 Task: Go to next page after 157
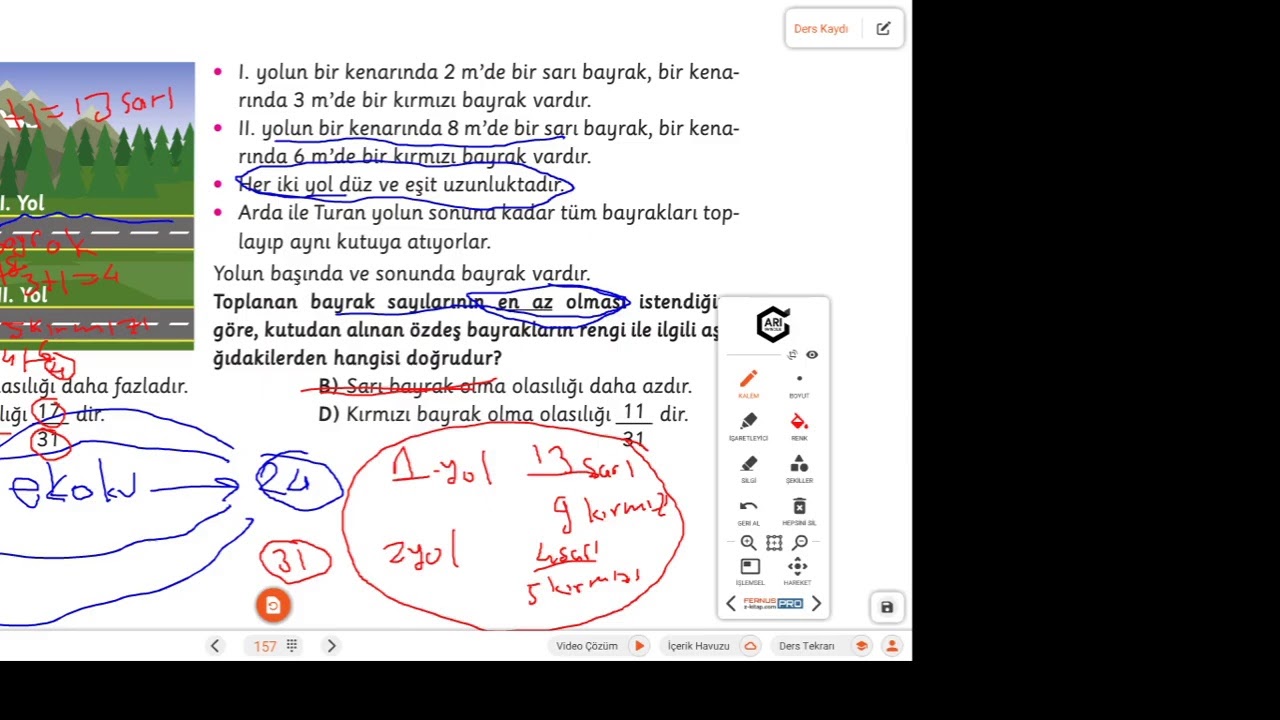coord(331,646)
